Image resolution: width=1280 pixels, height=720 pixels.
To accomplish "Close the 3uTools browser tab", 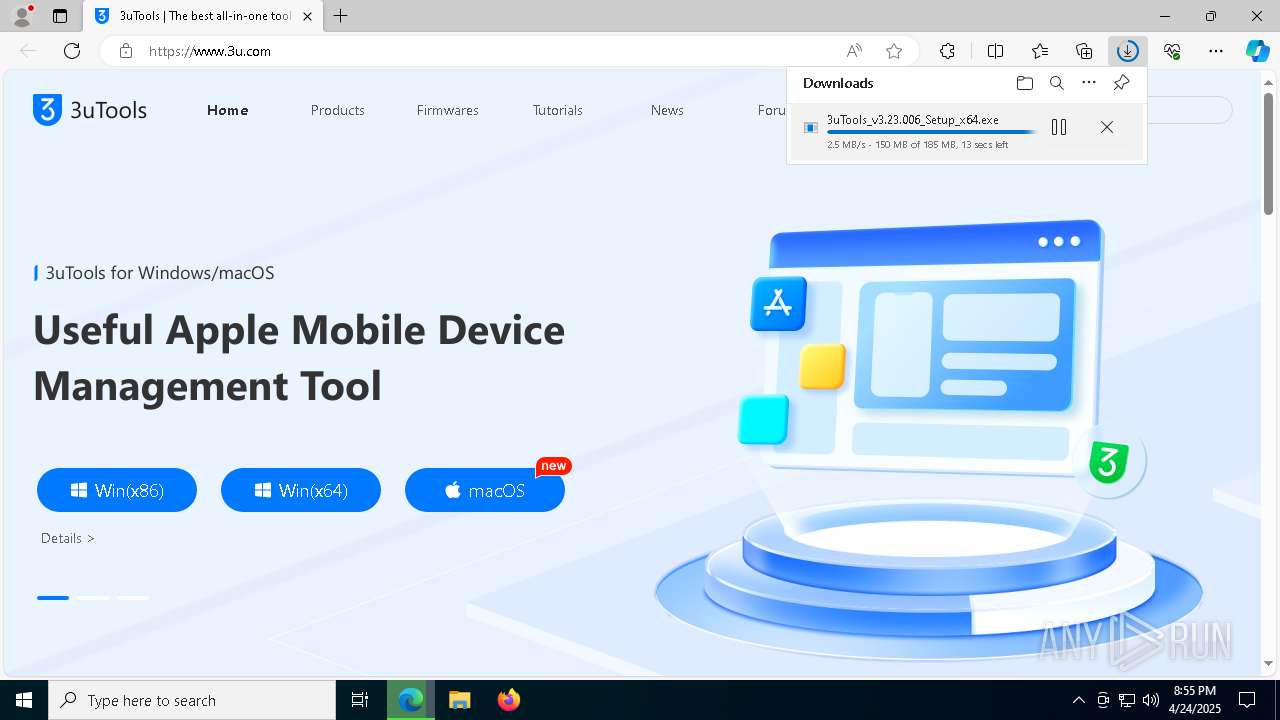I will [x=307, y=16].
